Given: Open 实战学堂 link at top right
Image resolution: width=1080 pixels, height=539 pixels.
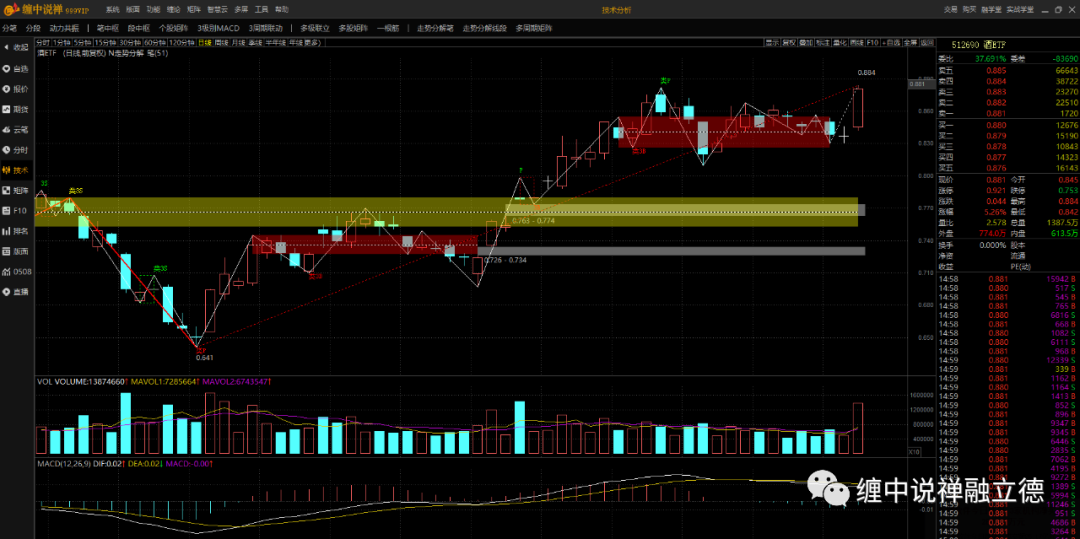Looking at the screenshot, I should tap(1020, 10).
